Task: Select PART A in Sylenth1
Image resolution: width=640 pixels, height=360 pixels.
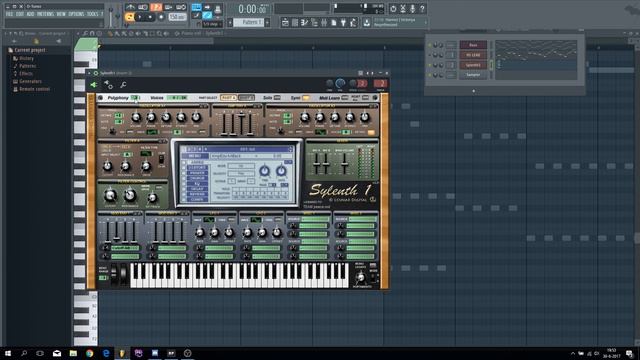Action: [x=228, y=98]
